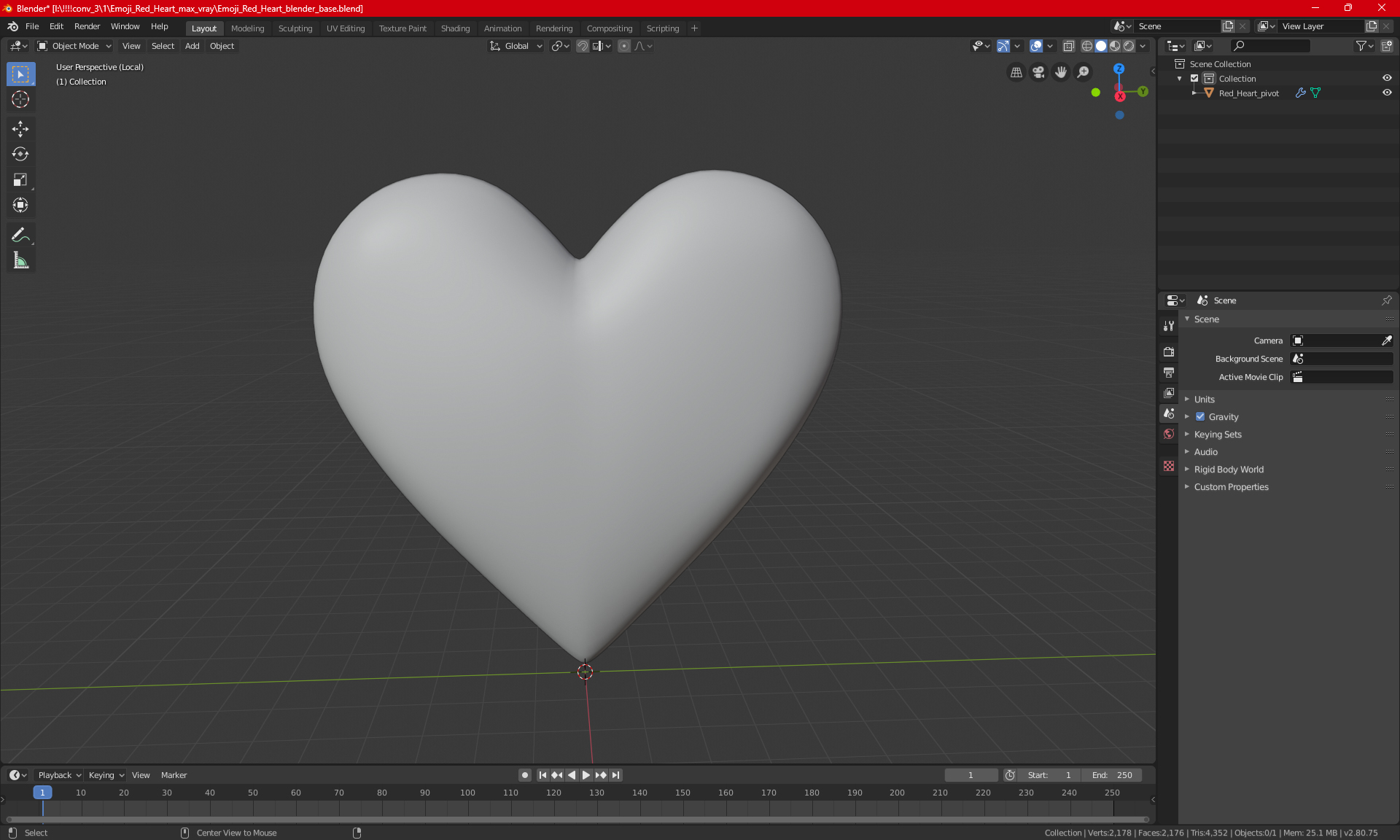The image size is (1400, 840).
Task: Click the pan view hand icon
Action: click(x=1061, y=72)
